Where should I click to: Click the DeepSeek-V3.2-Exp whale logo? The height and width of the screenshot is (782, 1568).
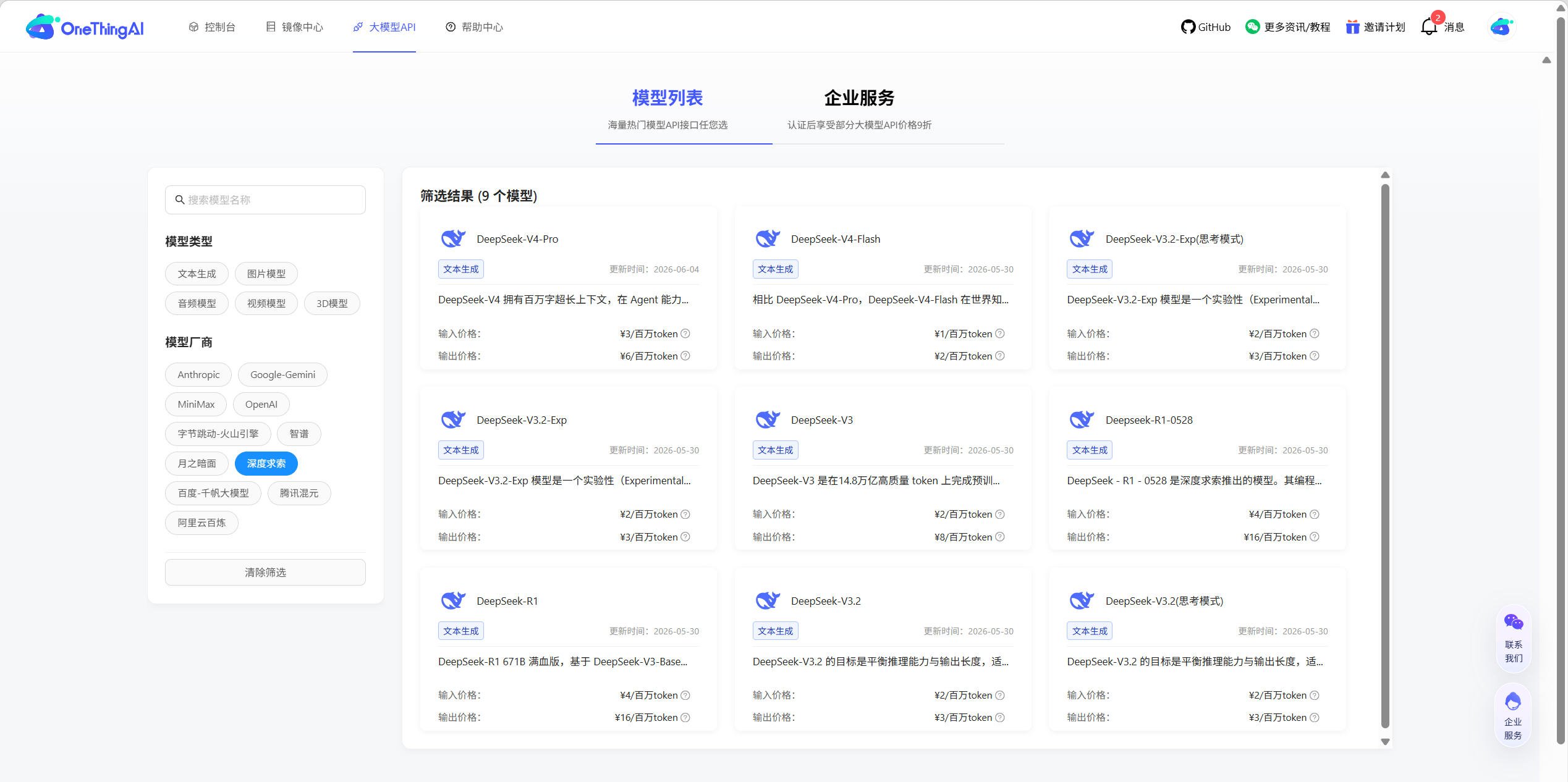pyautogui.click(x=453, y=419)
